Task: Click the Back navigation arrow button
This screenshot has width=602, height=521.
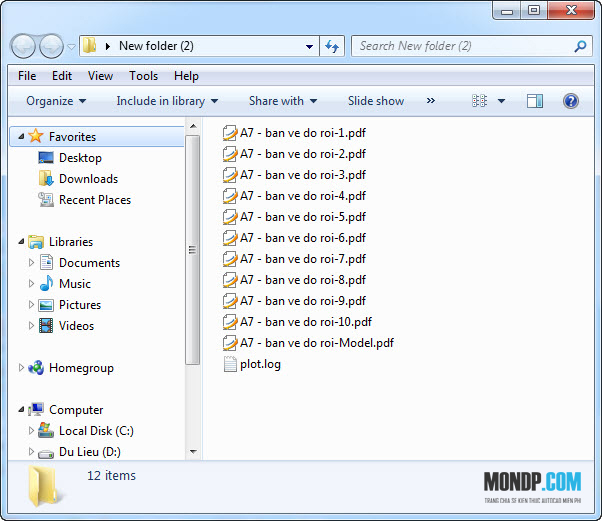Action: click(x=23, y=46)
